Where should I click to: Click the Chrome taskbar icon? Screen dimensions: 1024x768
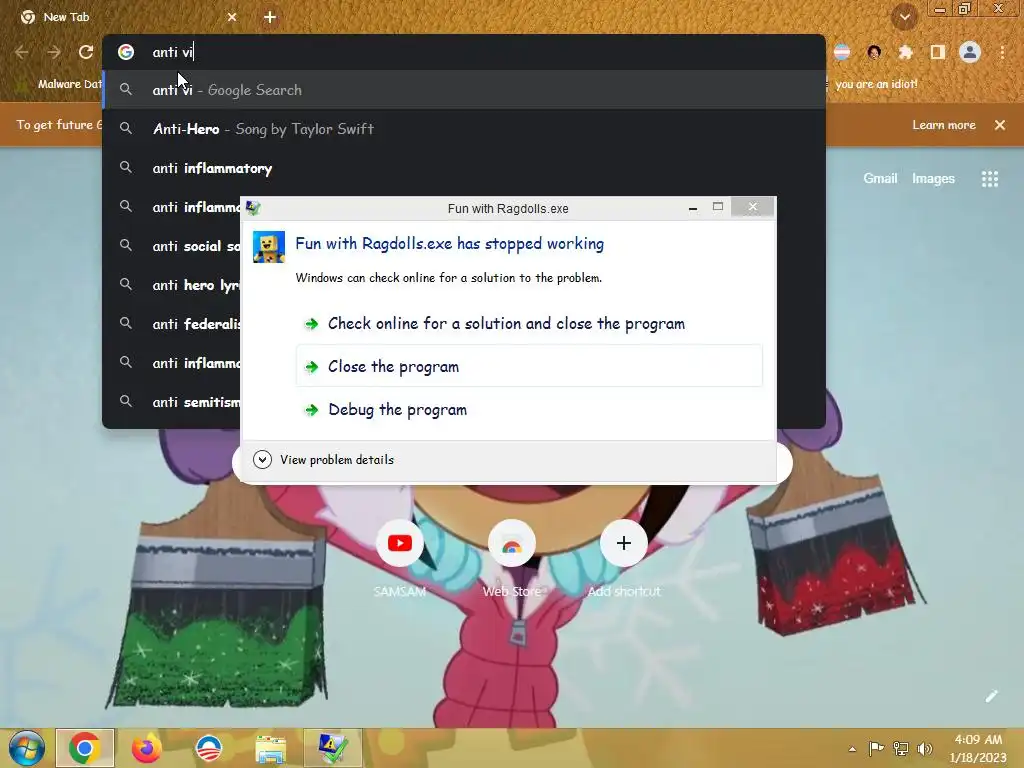(x=85, y=748)
